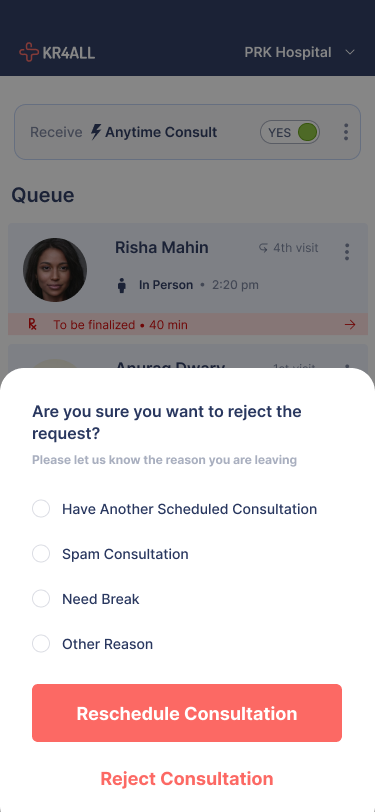Choose the Need Break radio option
The width and height of the screenshot is (375, 812).
(41, 599)
